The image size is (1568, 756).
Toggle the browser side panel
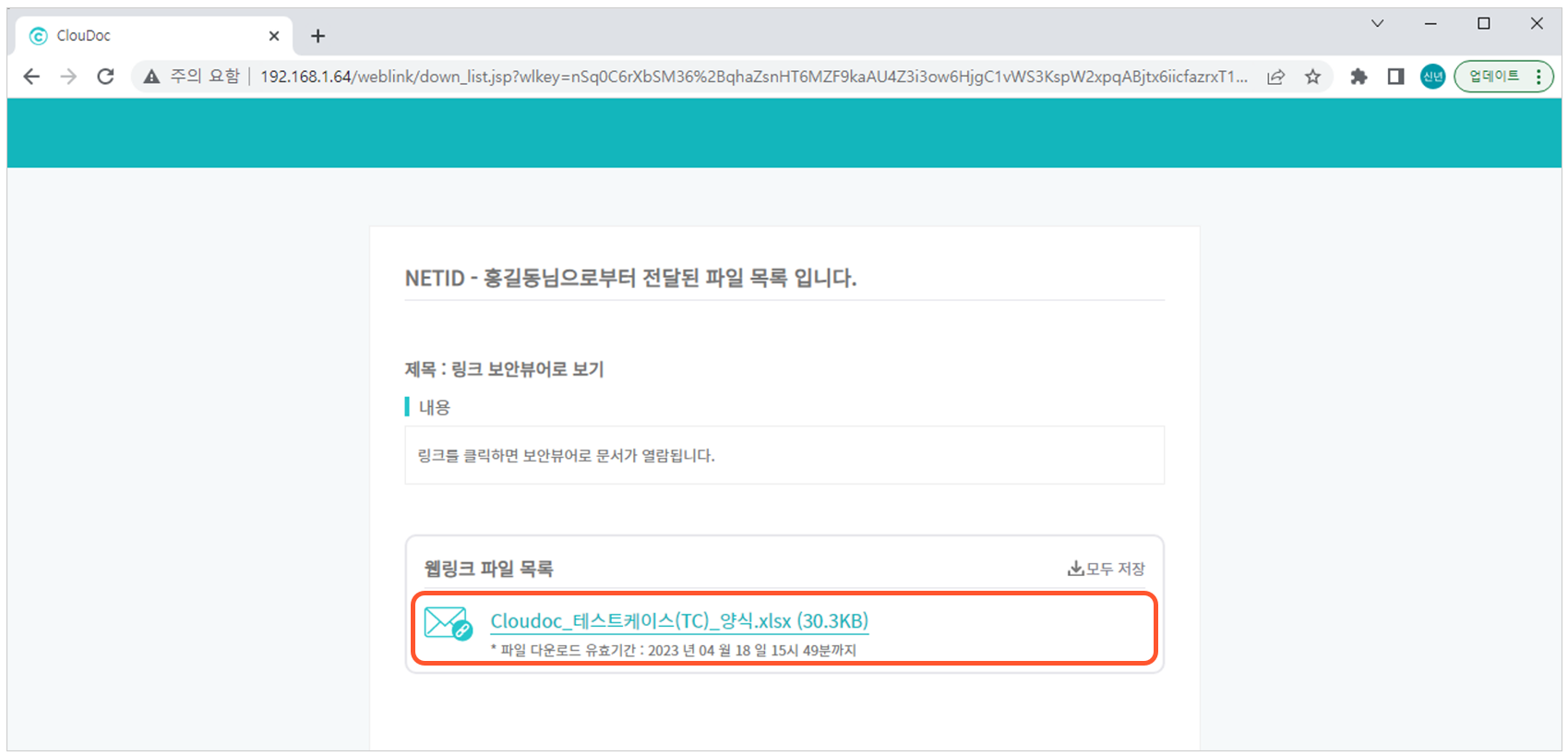point(1395,77)
